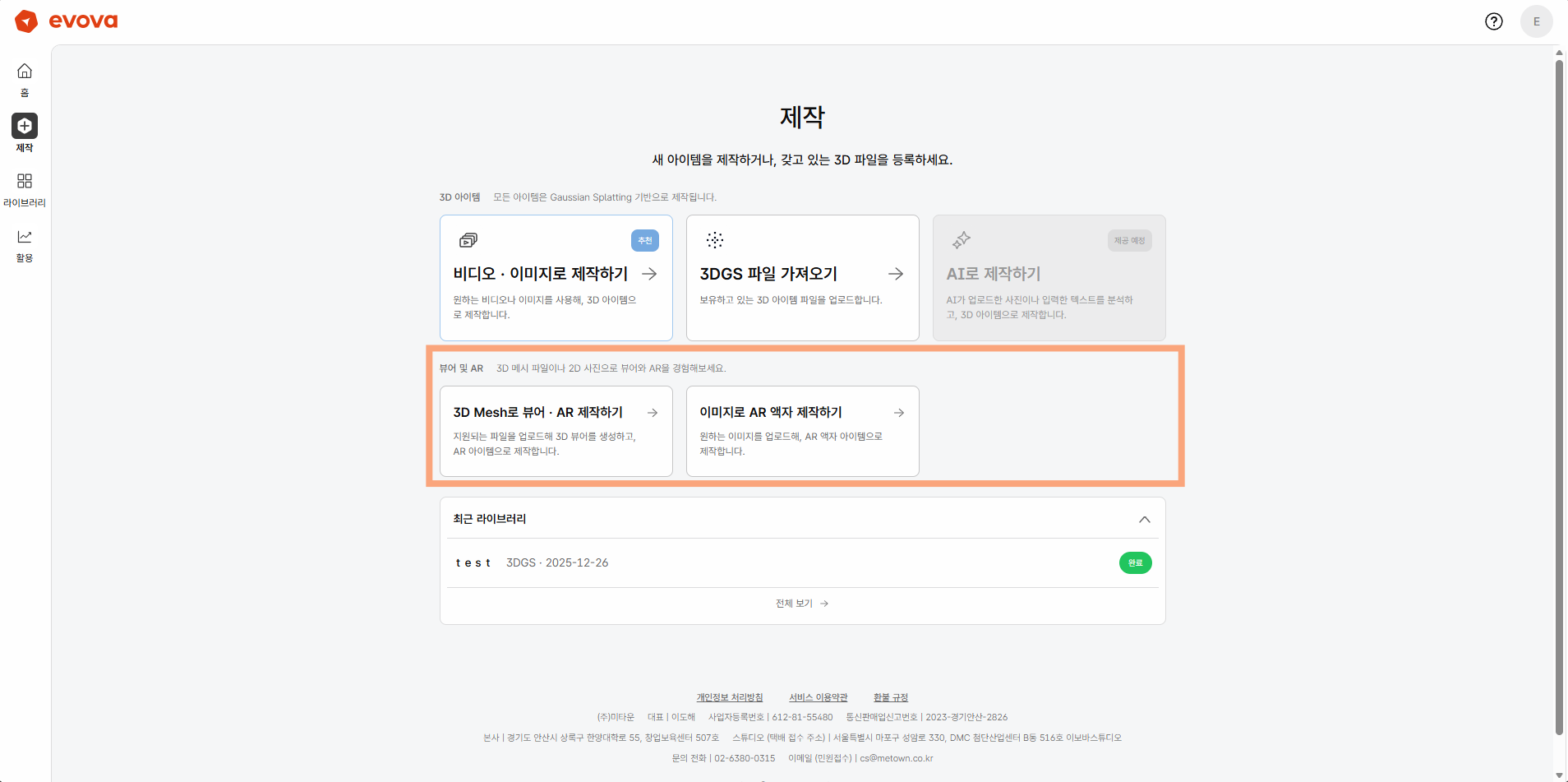This screenshot has width=1568, height=782.
Task: Open 환불 규정 footer link
Action: point(890,697)
